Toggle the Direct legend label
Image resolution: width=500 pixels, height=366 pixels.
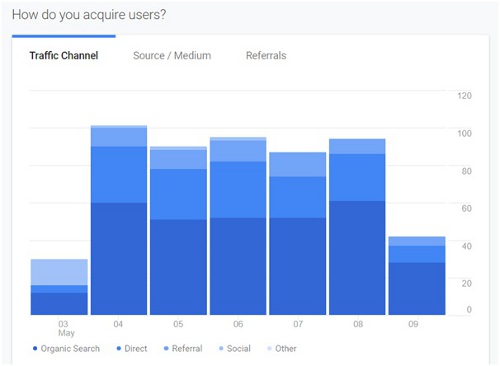(x=136, y=349)
